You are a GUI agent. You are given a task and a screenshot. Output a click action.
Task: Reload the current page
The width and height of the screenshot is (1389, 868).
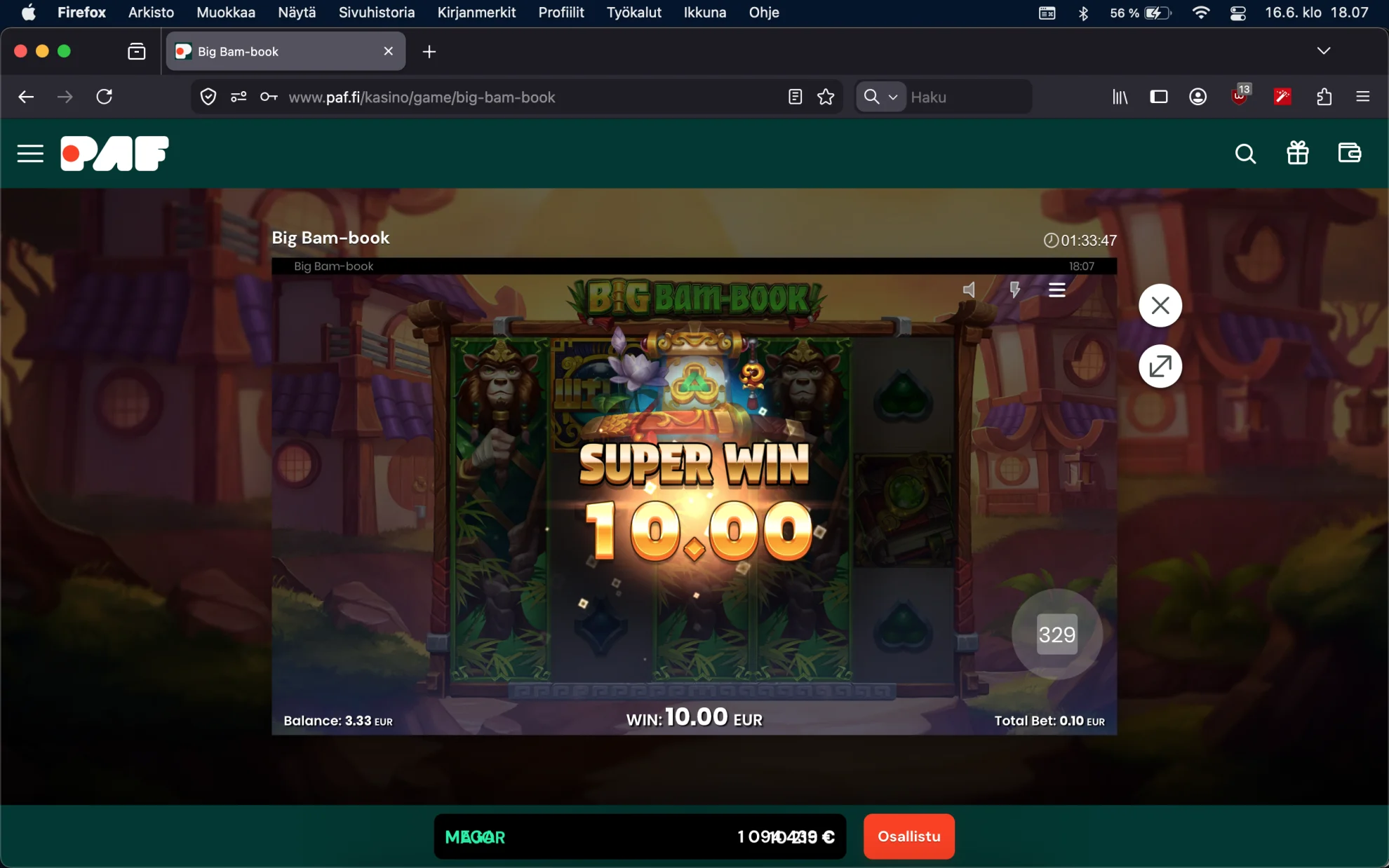coord(105,97)
